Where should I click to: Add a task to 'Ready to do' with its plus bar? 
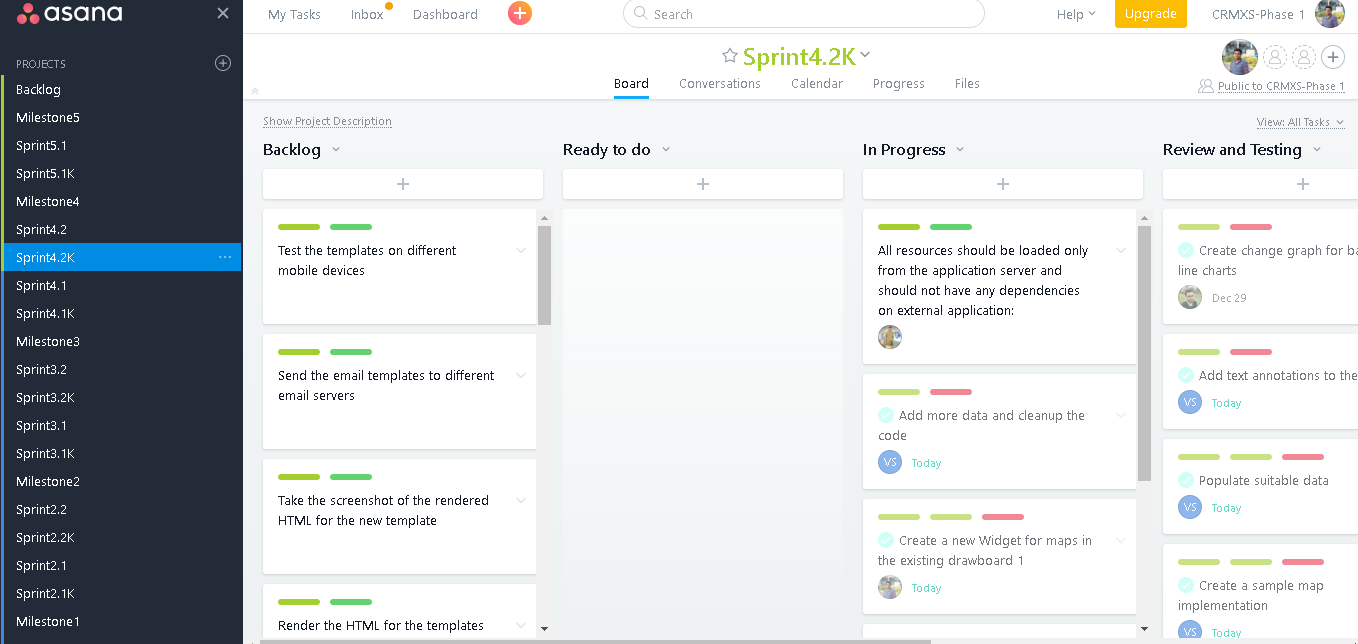(702, 184)
